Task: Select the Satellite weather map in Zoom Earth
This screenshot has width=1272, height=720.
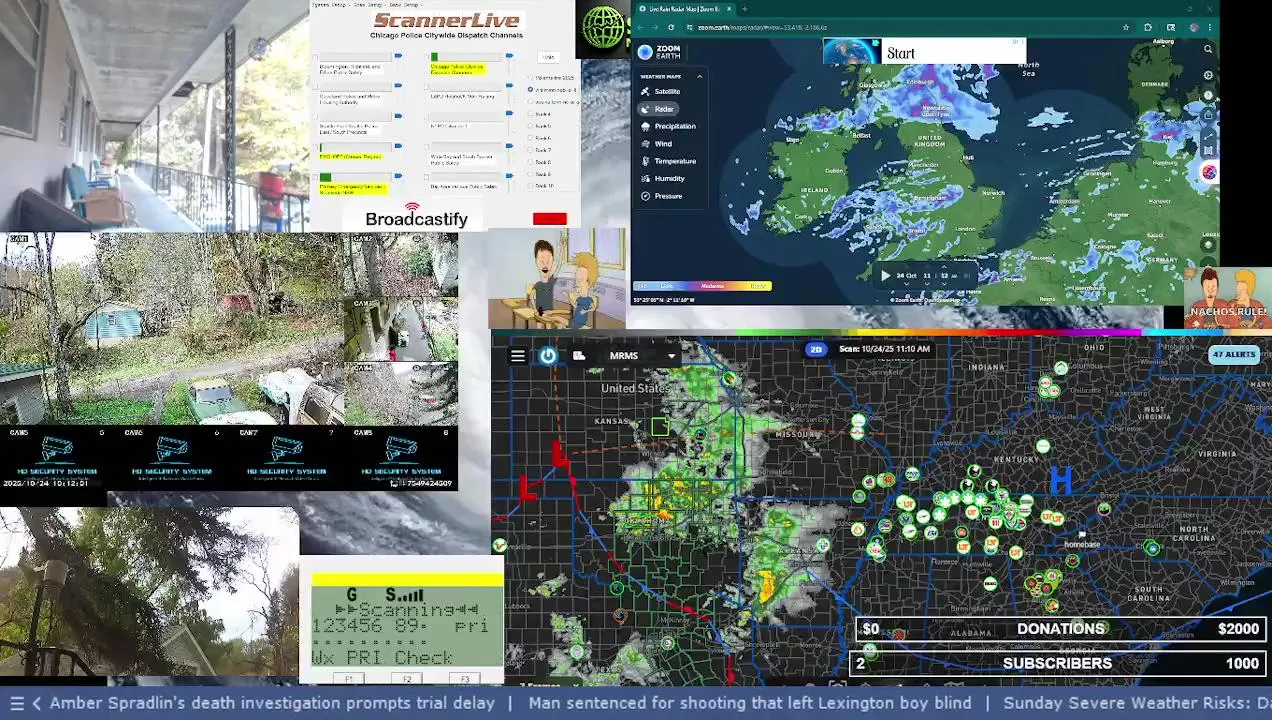Action: point(660,91)
